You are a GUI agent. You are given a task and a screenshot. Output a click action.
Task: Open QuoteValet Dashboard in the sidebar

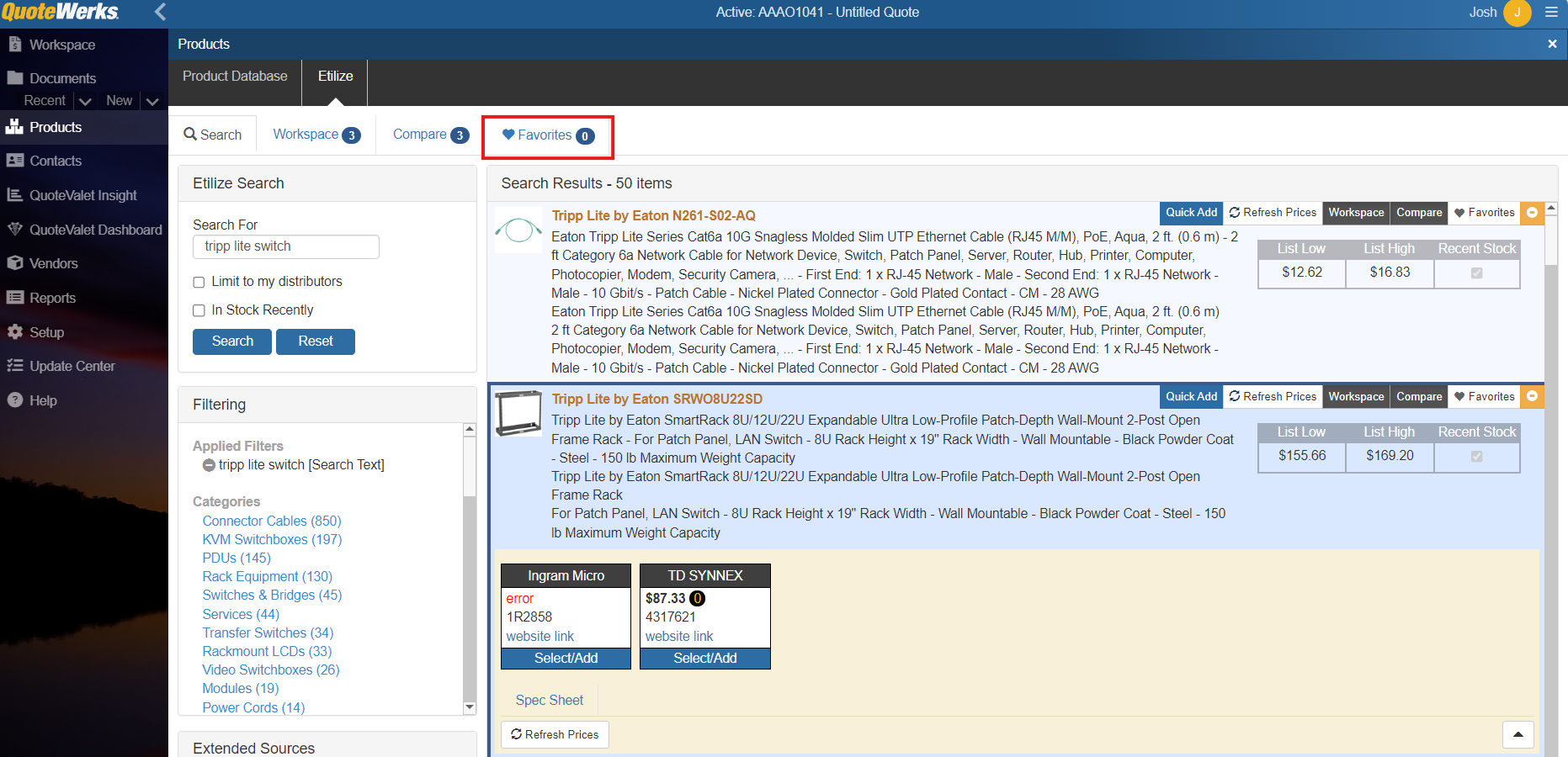(x=95, y=230)
